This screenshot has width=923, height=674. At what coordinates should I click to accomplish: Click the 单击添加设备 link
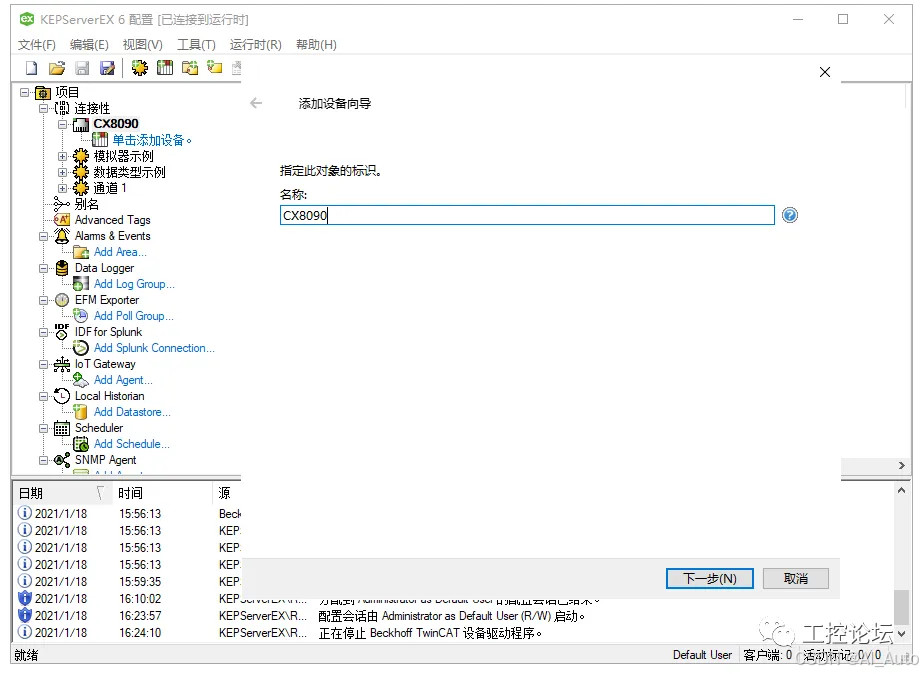point(152,140)
